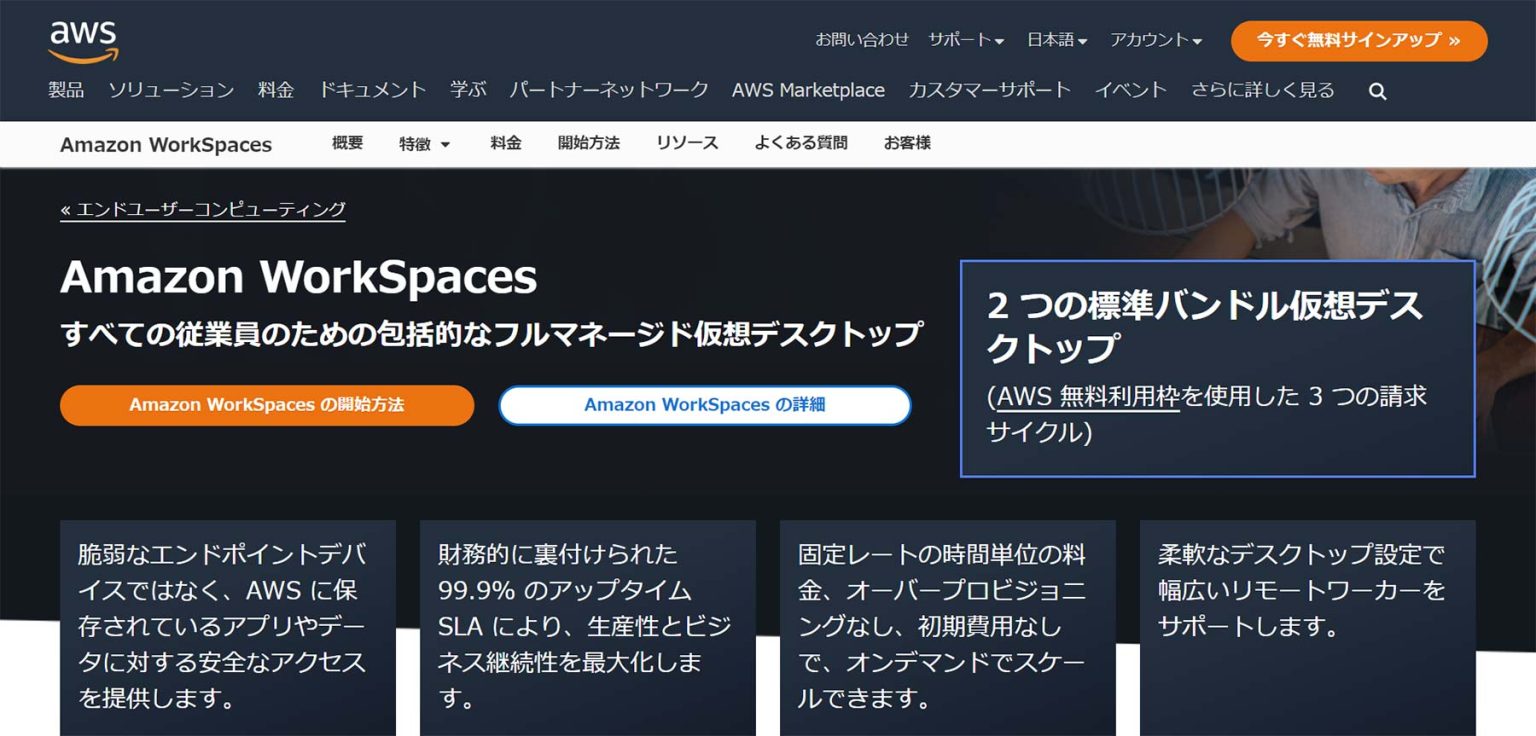Click 今すぐ無料サインアップ button
The height and width of the screenshot is (736, 1536).
point(1357,41)
